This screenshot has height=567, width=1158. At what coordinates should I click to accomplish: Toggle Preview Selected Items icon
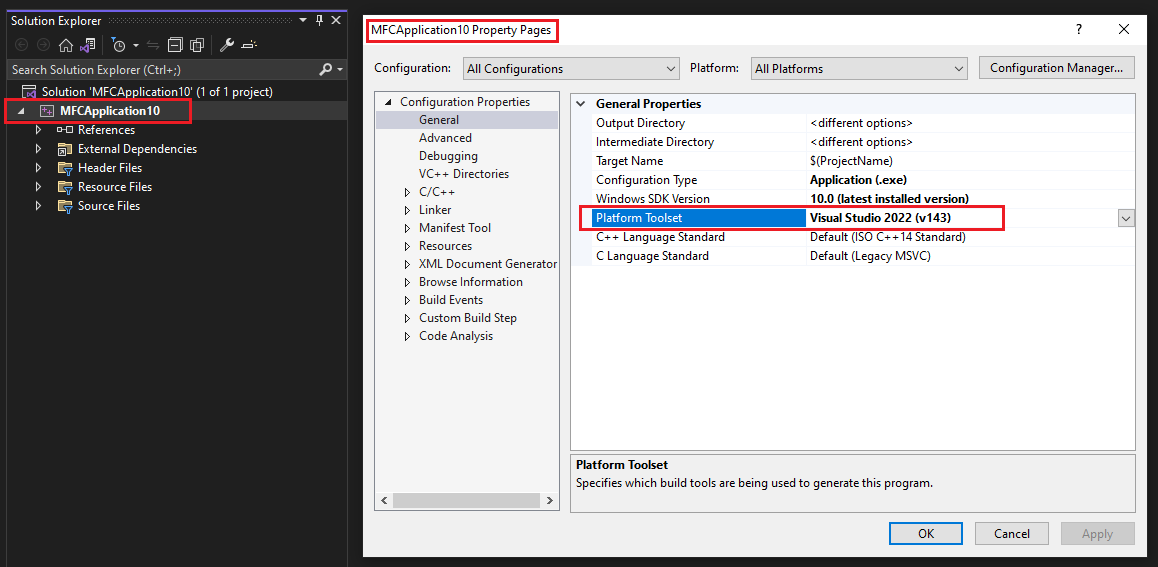tap(249, 46)
